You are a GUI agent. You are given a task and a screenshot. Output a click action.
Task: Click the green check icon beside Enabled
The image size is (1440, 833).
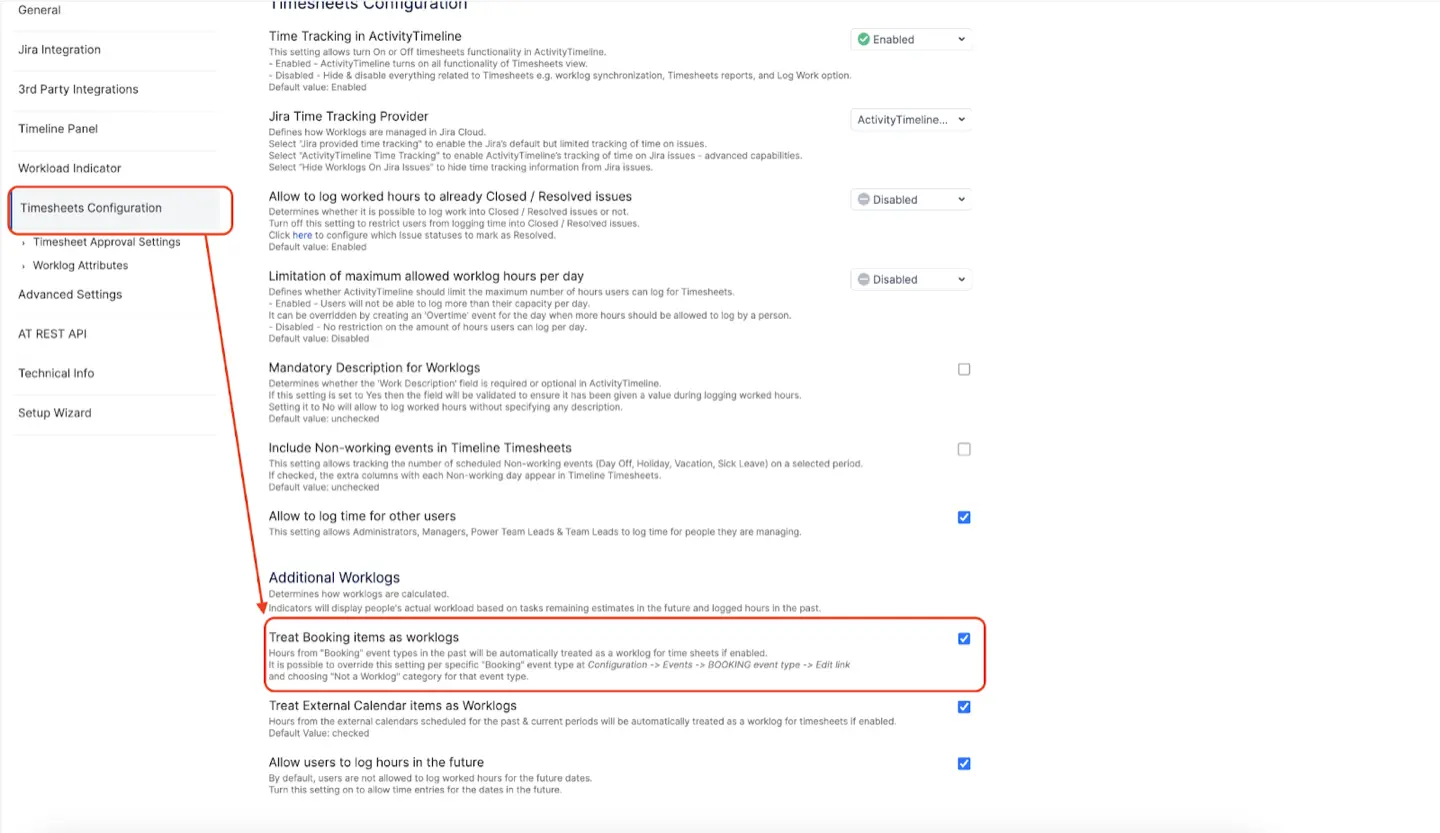(865, 39)
